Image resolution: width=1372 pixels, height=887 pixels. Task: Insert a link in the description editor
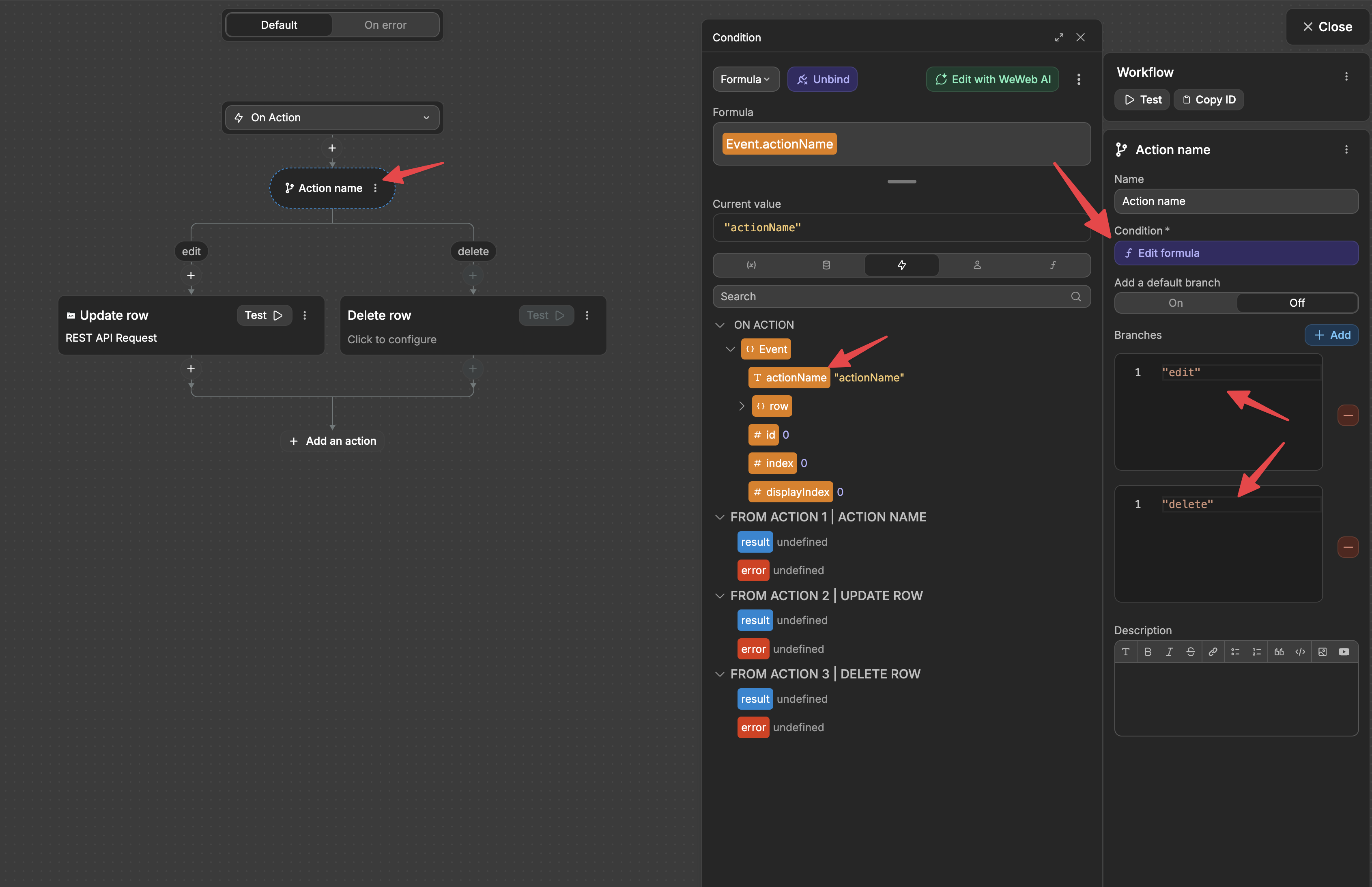1213,651
